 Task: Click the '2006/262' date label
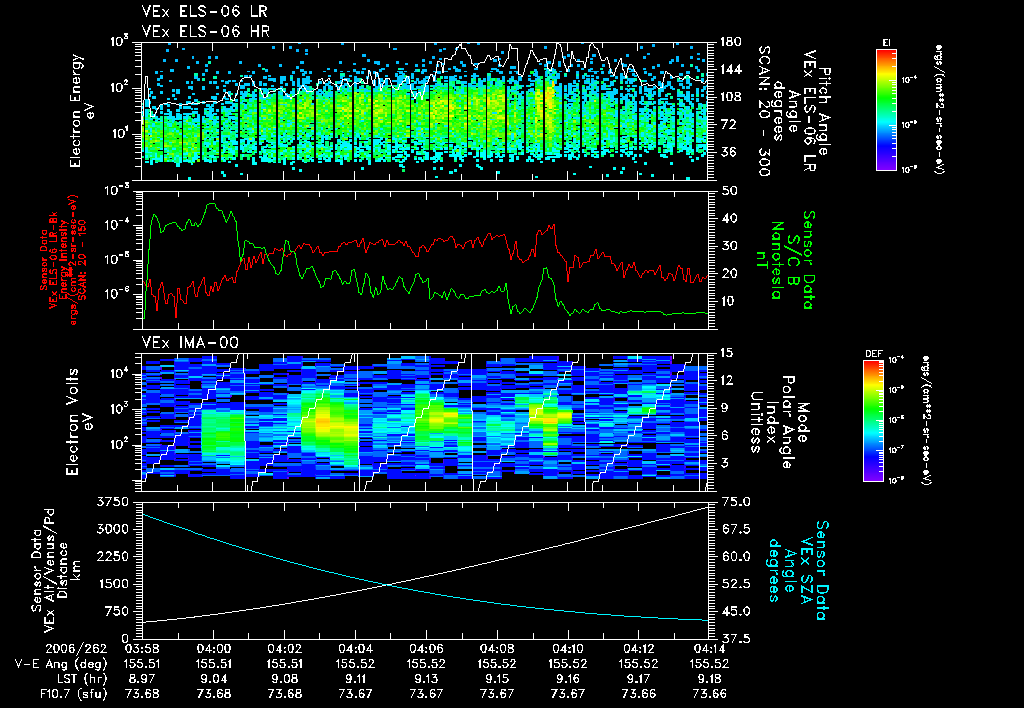coord(76,649)
